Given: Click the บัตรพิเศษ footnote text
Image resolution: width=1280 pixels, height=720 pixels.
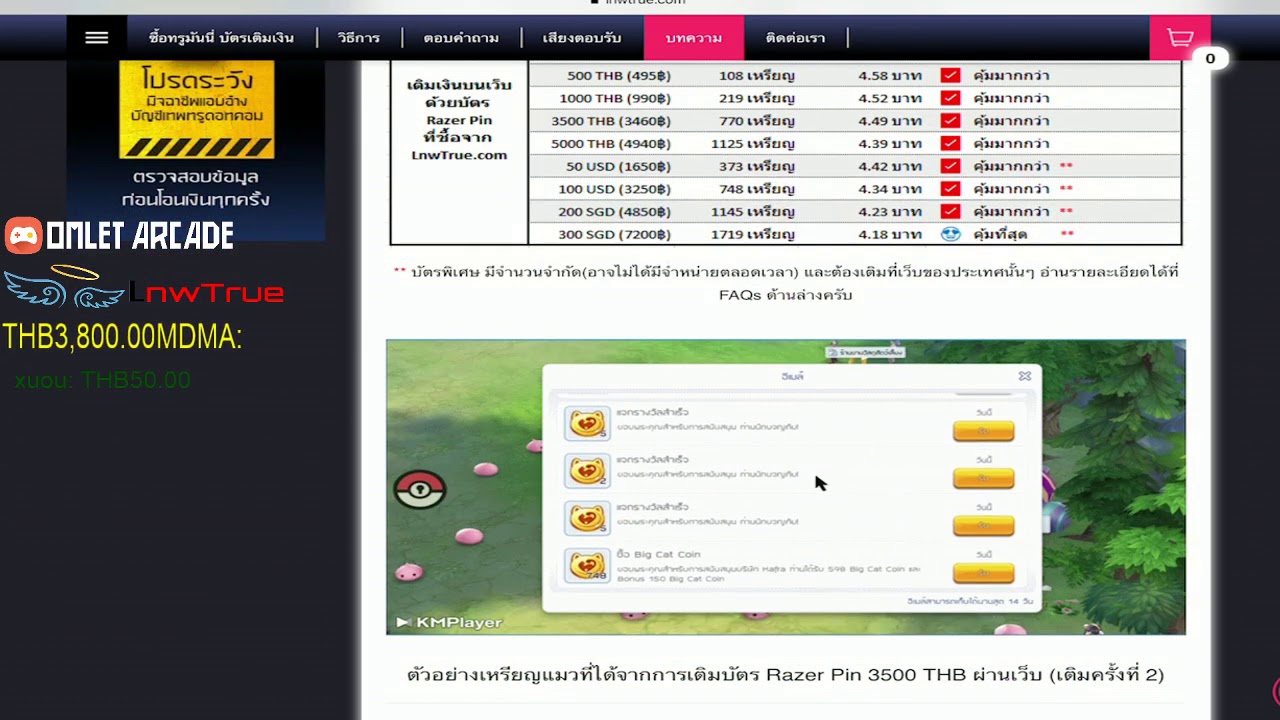Looking at the screenshot, I should pyautogui.click(x=786, y=283).
